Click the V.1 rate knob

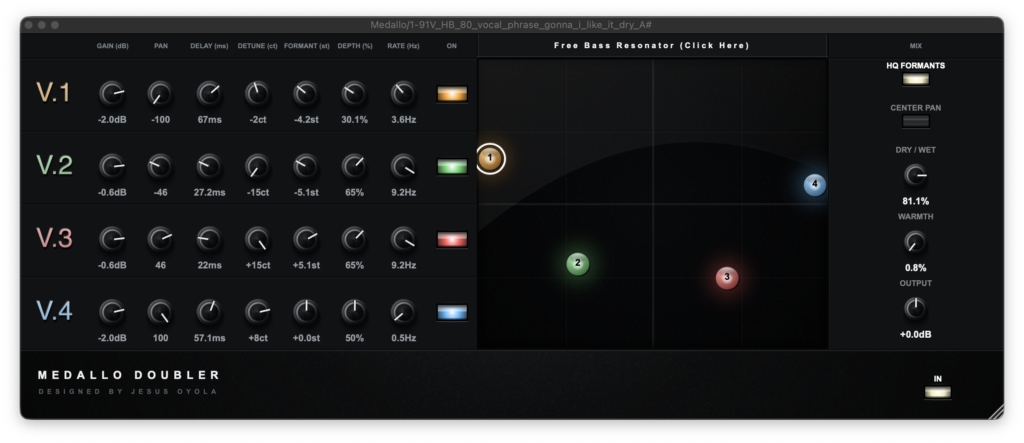[x=403, y=94]
